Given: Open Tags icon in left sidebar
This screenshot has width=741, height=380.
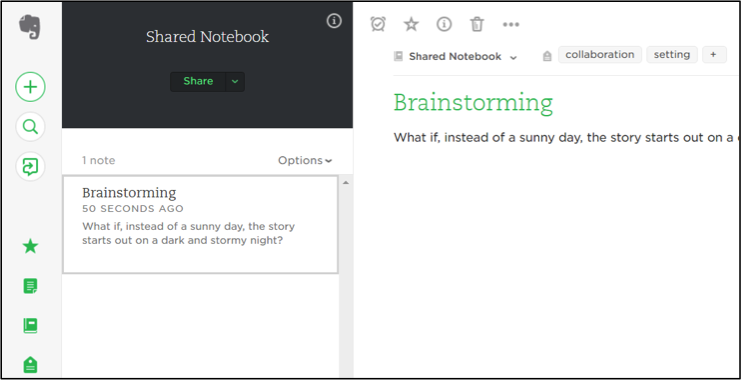Looking at the screenshot, I should pyautogui.click(x=30, y=365).
